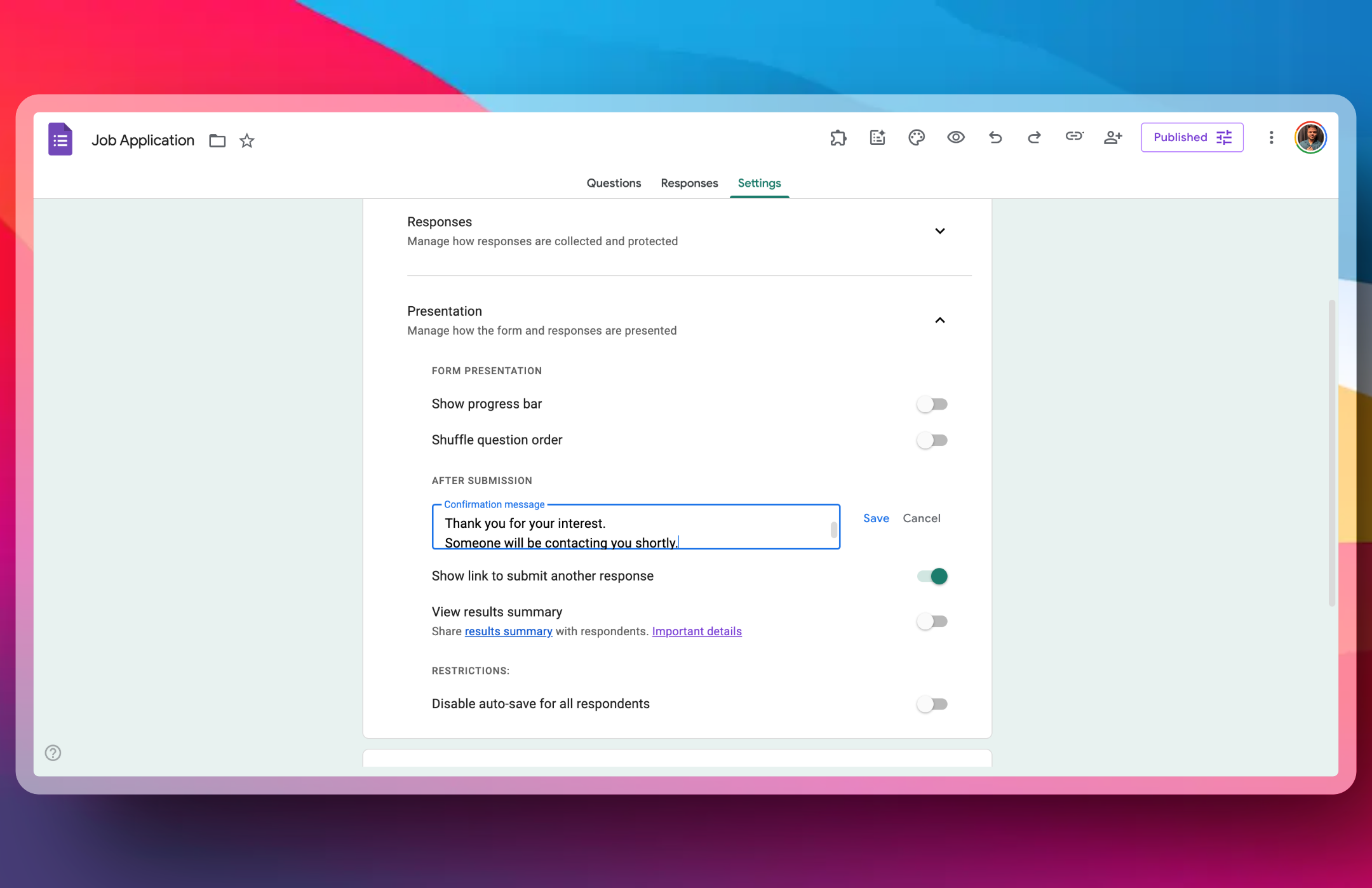Open the three-dot More options menu
Viewport: 1372px width, 888px height.
pos(1271,137)
